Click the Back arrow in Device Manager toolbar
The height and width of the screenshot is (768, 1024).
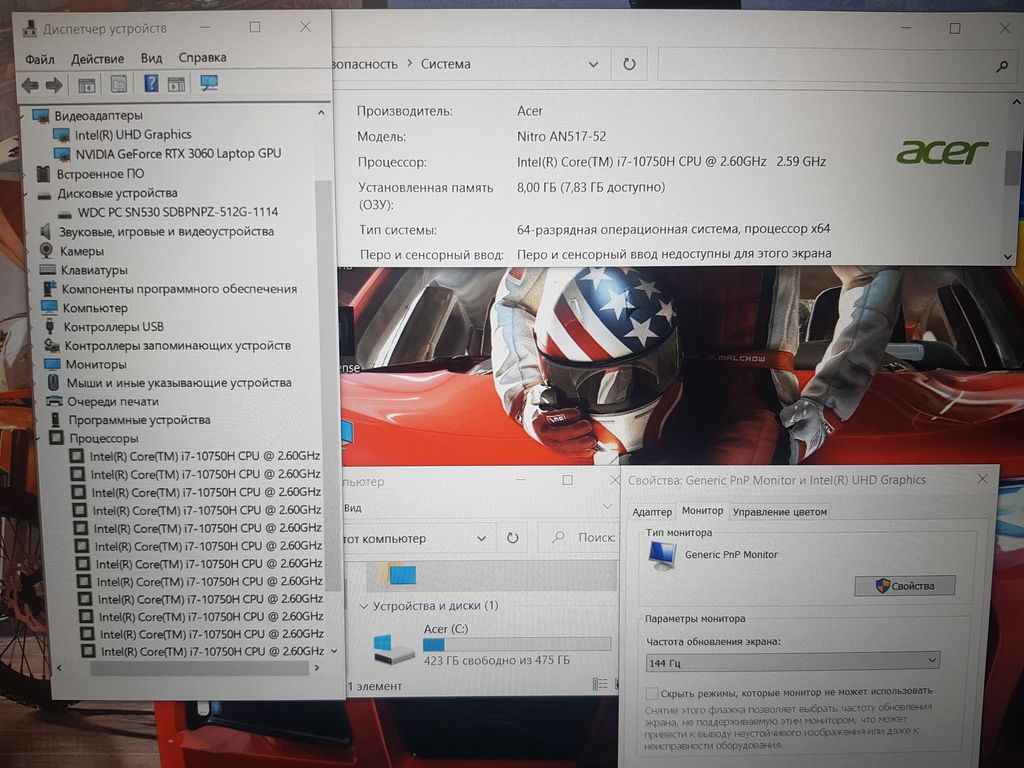coord(30,85)
